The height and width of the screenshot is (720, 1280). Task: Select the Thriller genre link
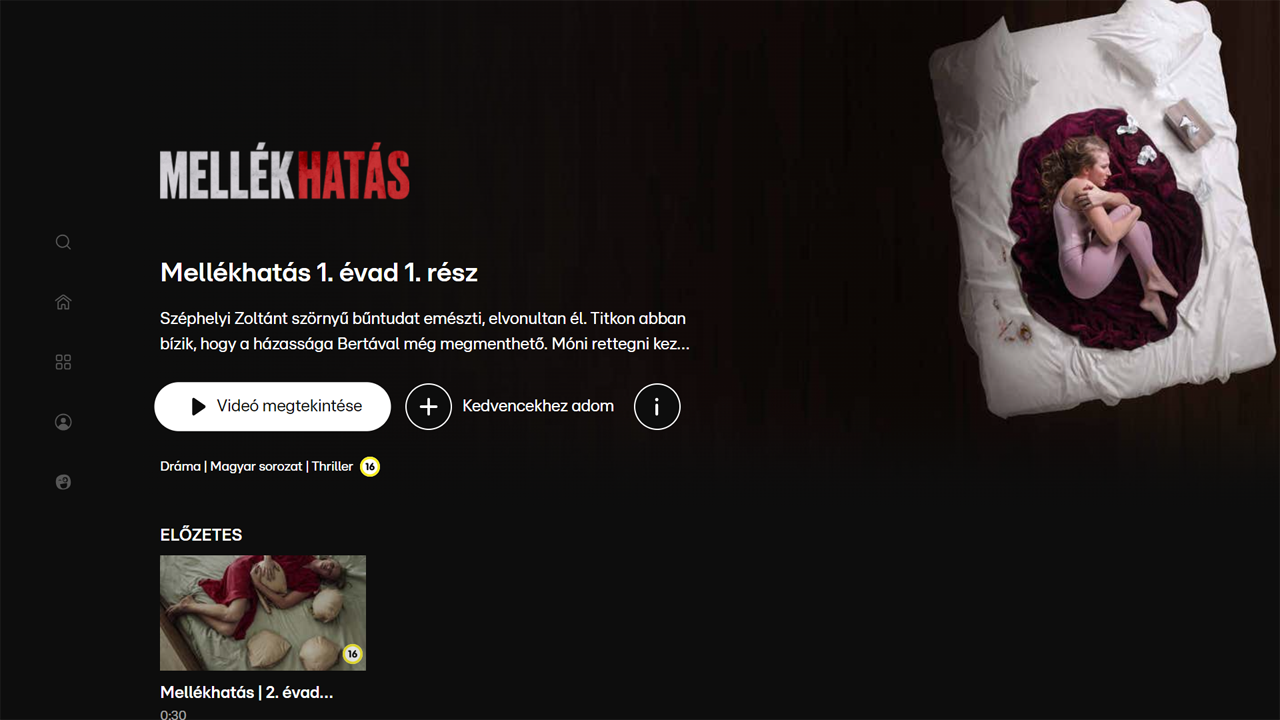click(332, 466)
